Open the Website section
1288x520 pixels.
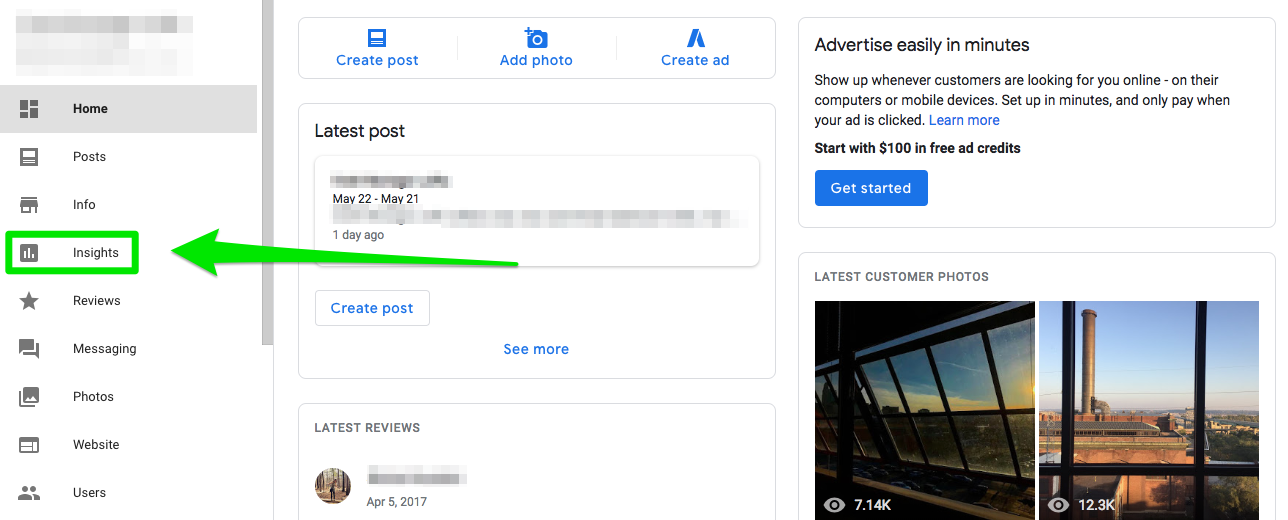pos(128,445)
